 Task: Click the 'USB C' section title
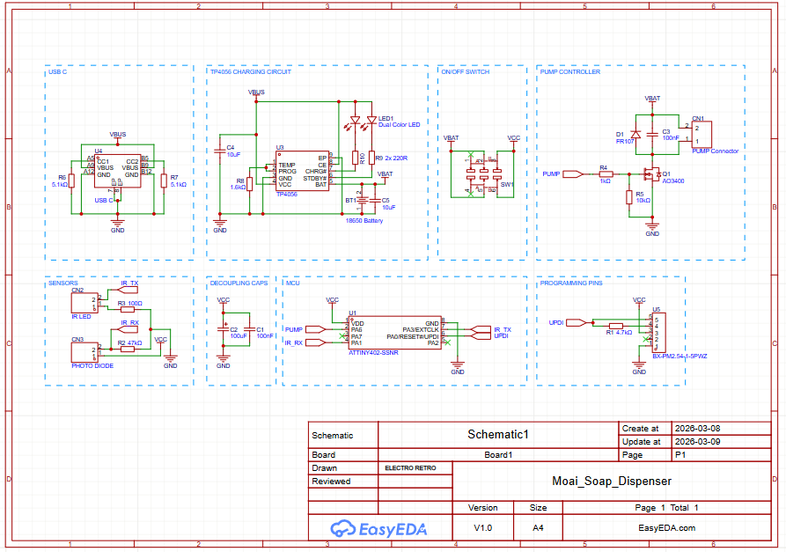57,72
